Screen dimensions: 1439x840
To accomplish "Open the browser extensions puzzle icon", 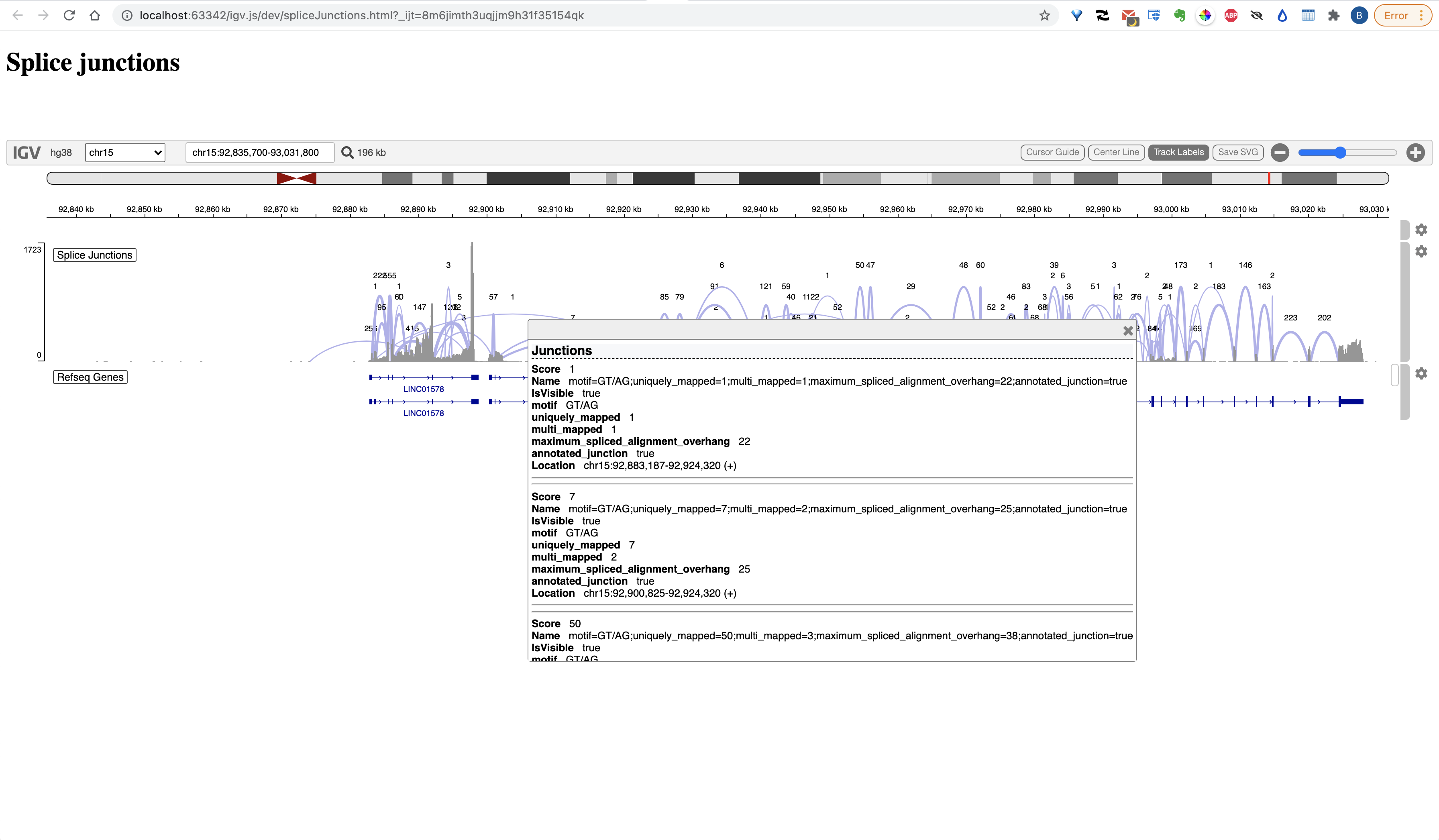I will 1333,15.
